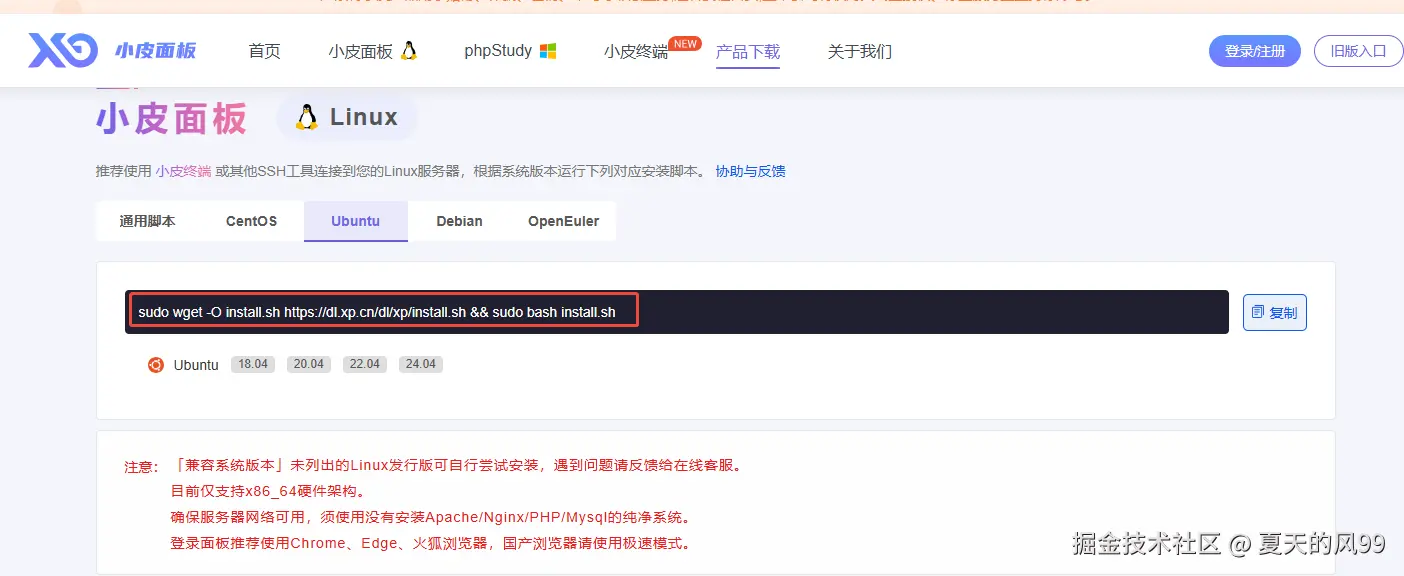This screenshot has height=576, width=1404.
Task: Click the NEW badge on 小皮终端
Action: click(685, 44)
